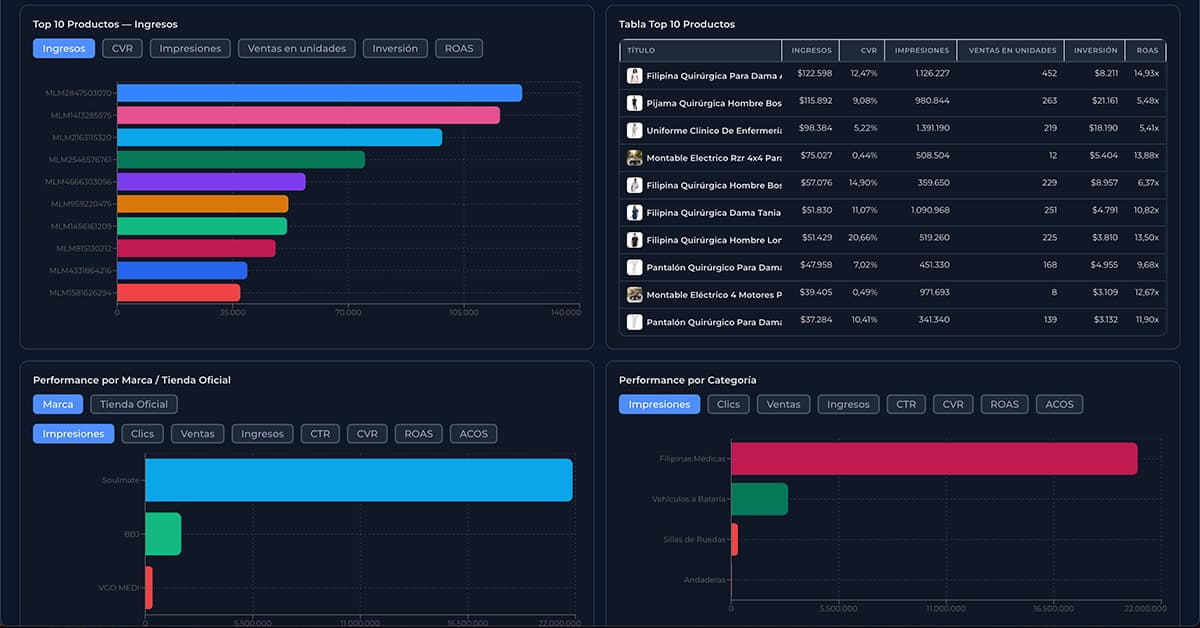Select the Ingresos tab in Top 10 Productos

pyautogui.click(x=64, y=48)
